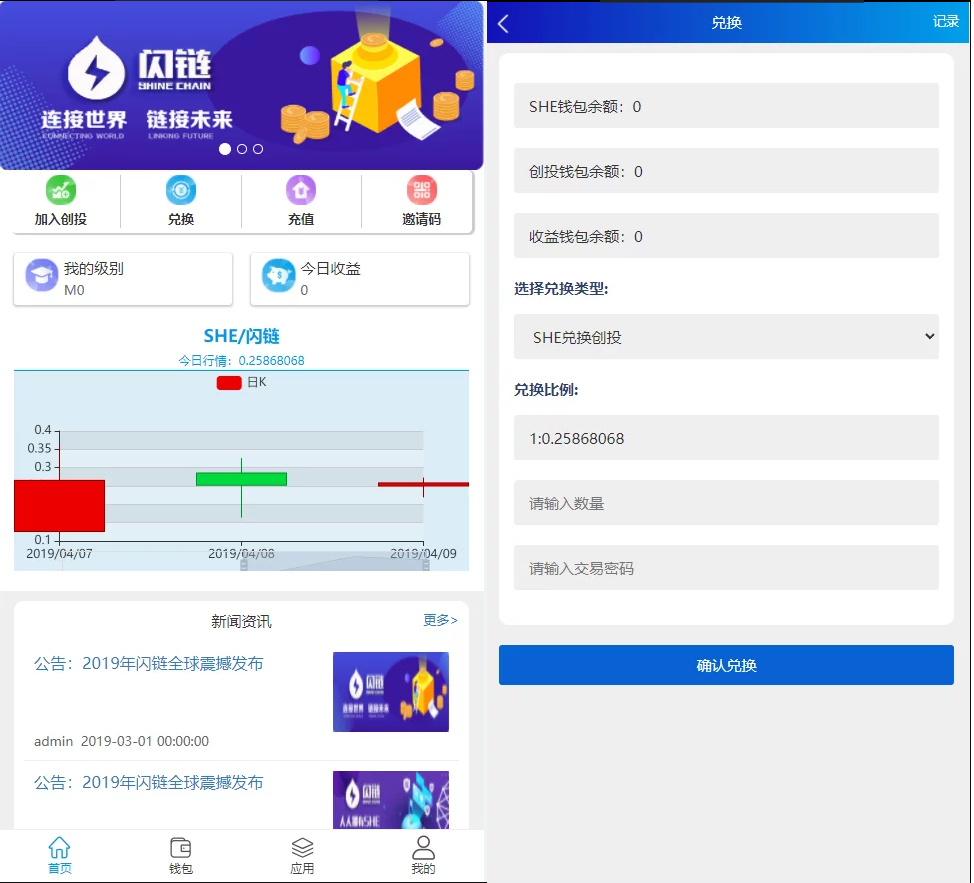Viewport: 974px width, 883px height.
Task: Open the 钱包 wallet tab icon
Action: click(x=180, y=855)
